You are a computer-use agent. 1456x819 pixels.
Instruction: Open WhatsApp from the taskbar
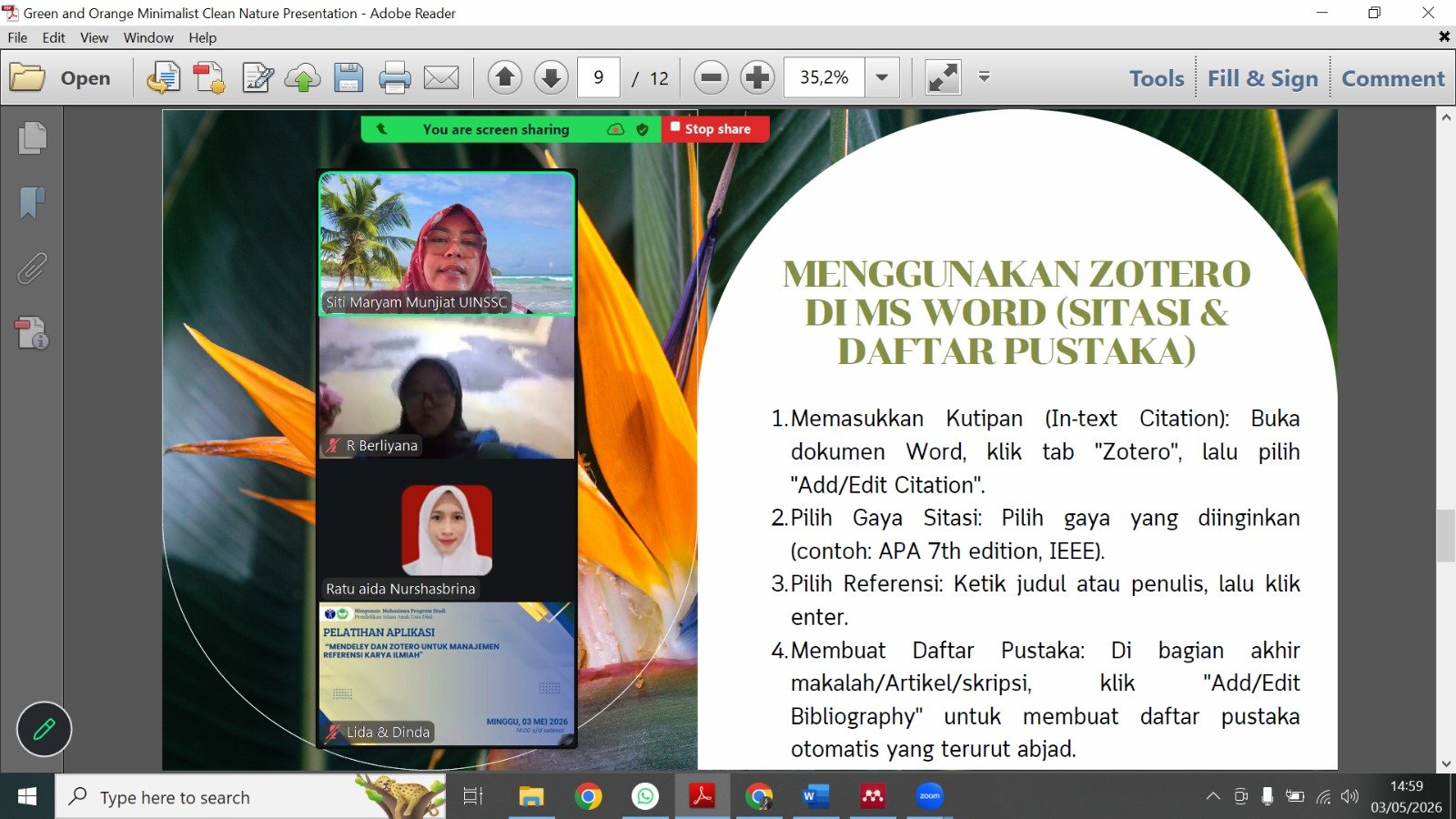645,796
